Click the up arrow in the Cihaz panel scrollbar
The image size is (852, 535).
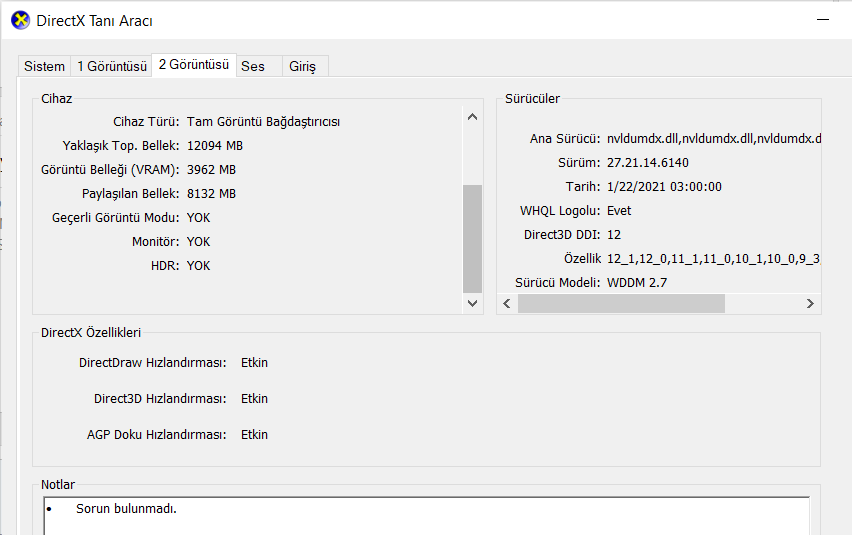[473, 117]
